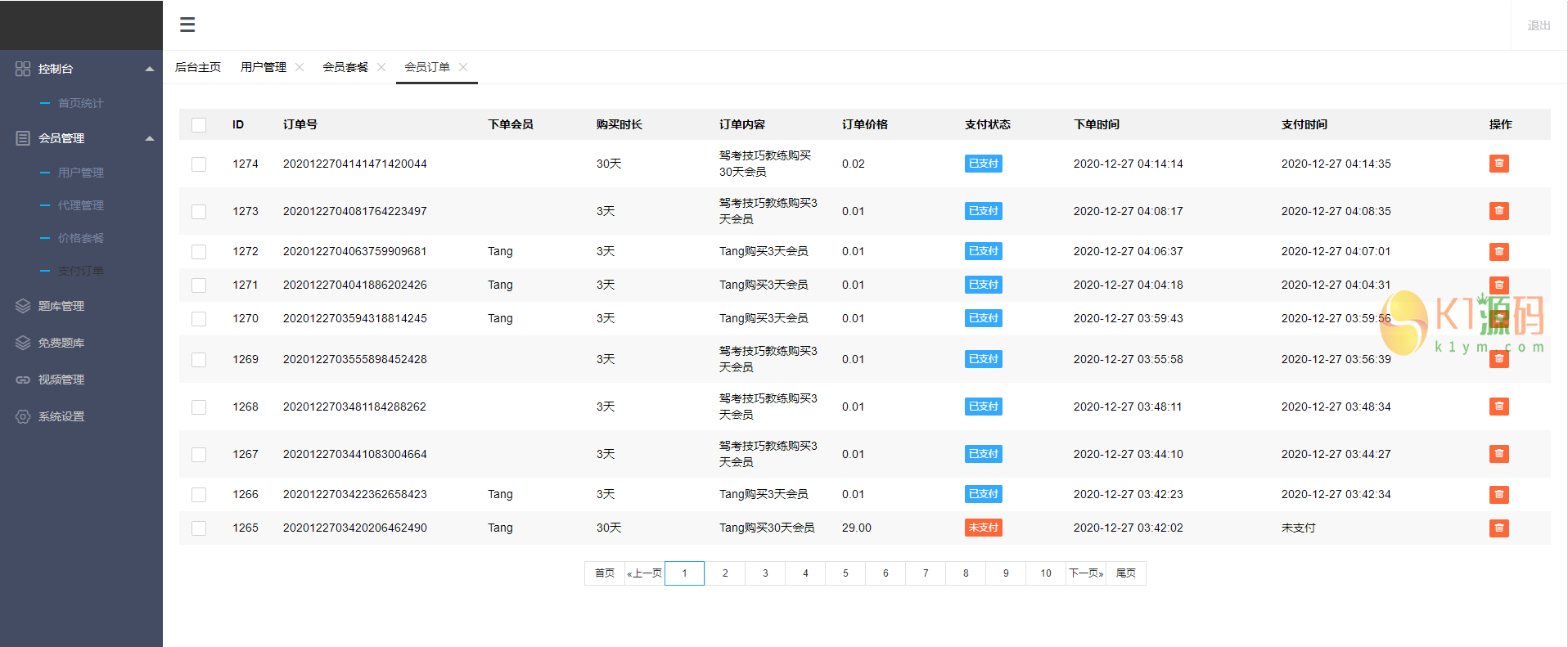
Task: Open 代理管理 in the sidebar
Action: tap(81, 205)
